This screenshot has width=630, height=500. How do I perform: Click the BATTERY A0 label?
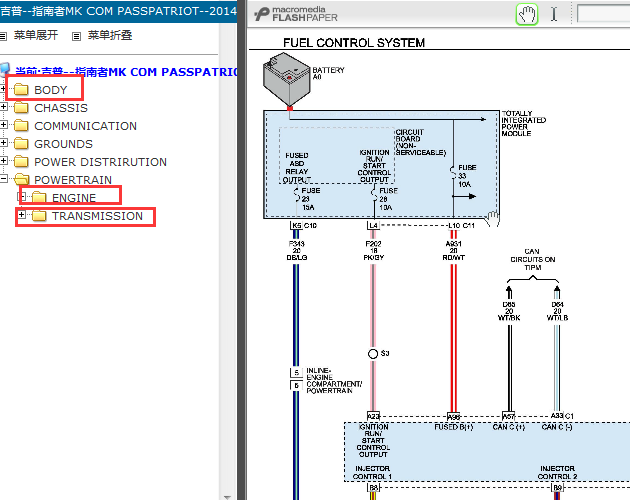[x=328, y=73]
